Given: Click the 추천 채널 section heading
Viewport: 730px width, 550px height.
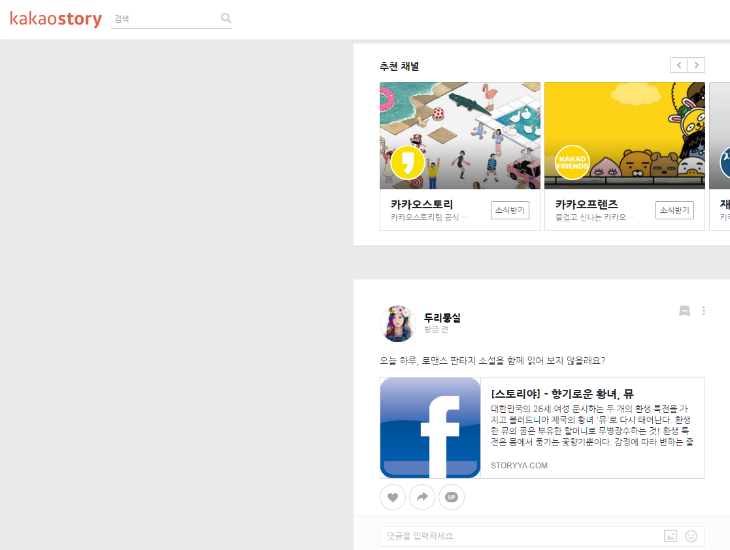Looking at the screenshot, I should pyautogui.click(x=399, y=66).
